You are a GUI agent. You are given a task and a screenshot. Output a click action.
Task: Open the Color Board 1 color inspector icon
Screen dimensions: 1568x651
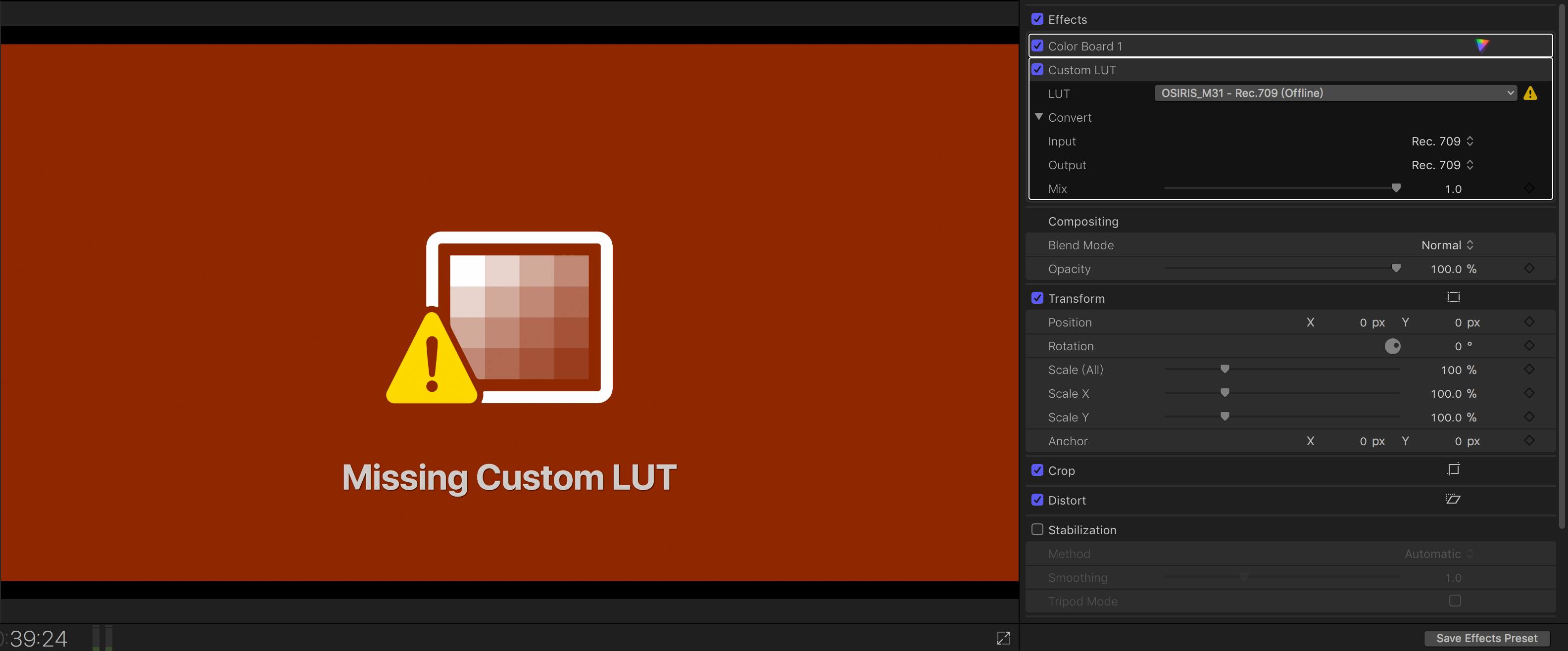(x=1481, y=46)
